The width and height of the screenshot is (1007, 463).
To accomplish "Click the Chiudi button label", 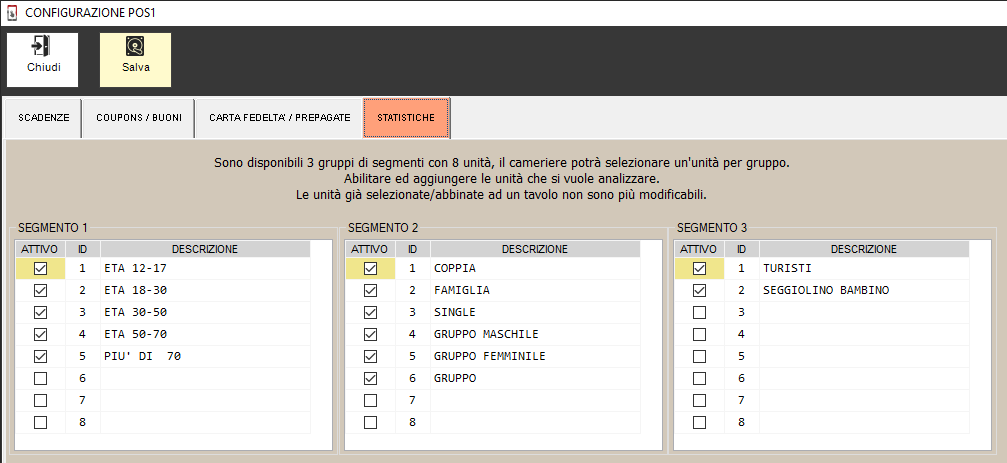I will point(43,68).
